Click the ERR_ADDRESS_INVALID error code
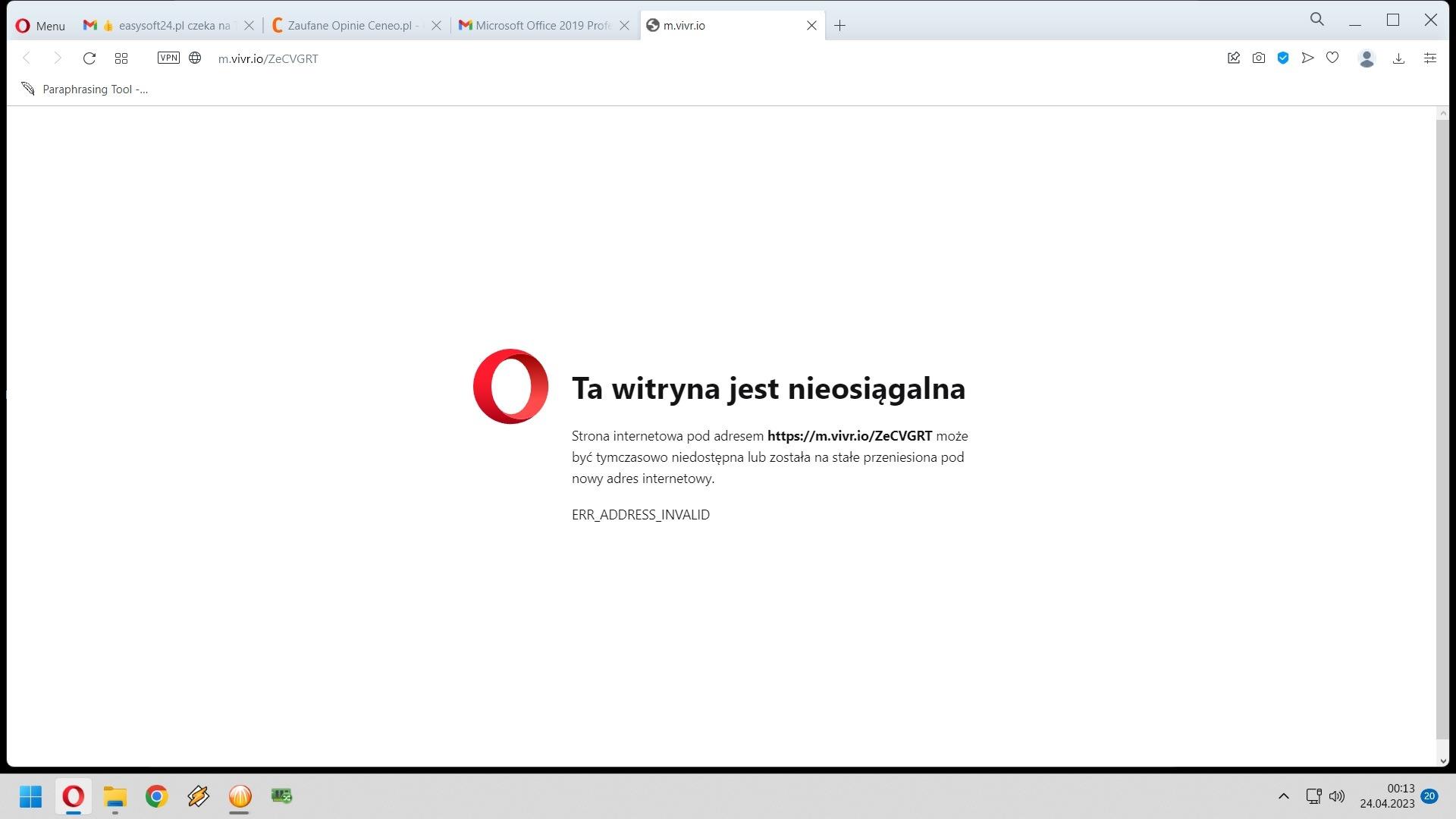 (641, 515)
